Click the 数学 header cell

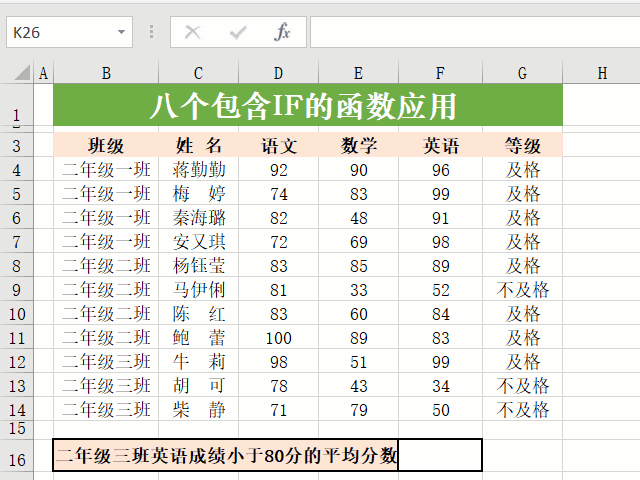coord(358,145)
